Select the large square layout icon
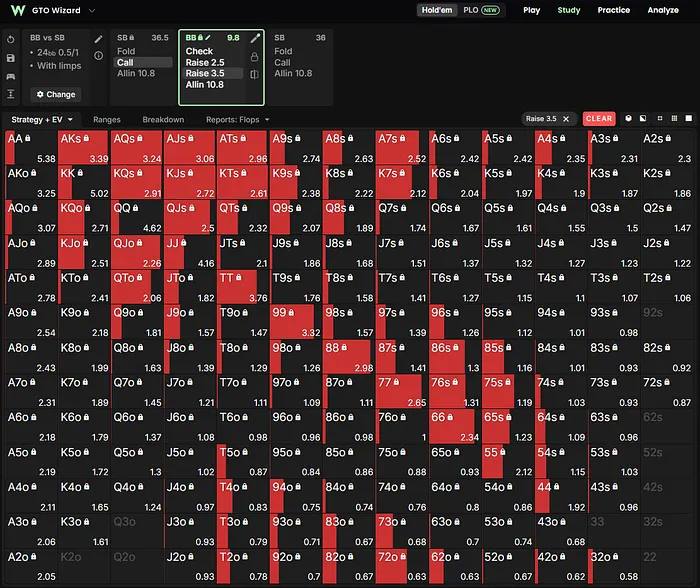The width and height of the screenshot is (700, 588). [x=689, y=118]
